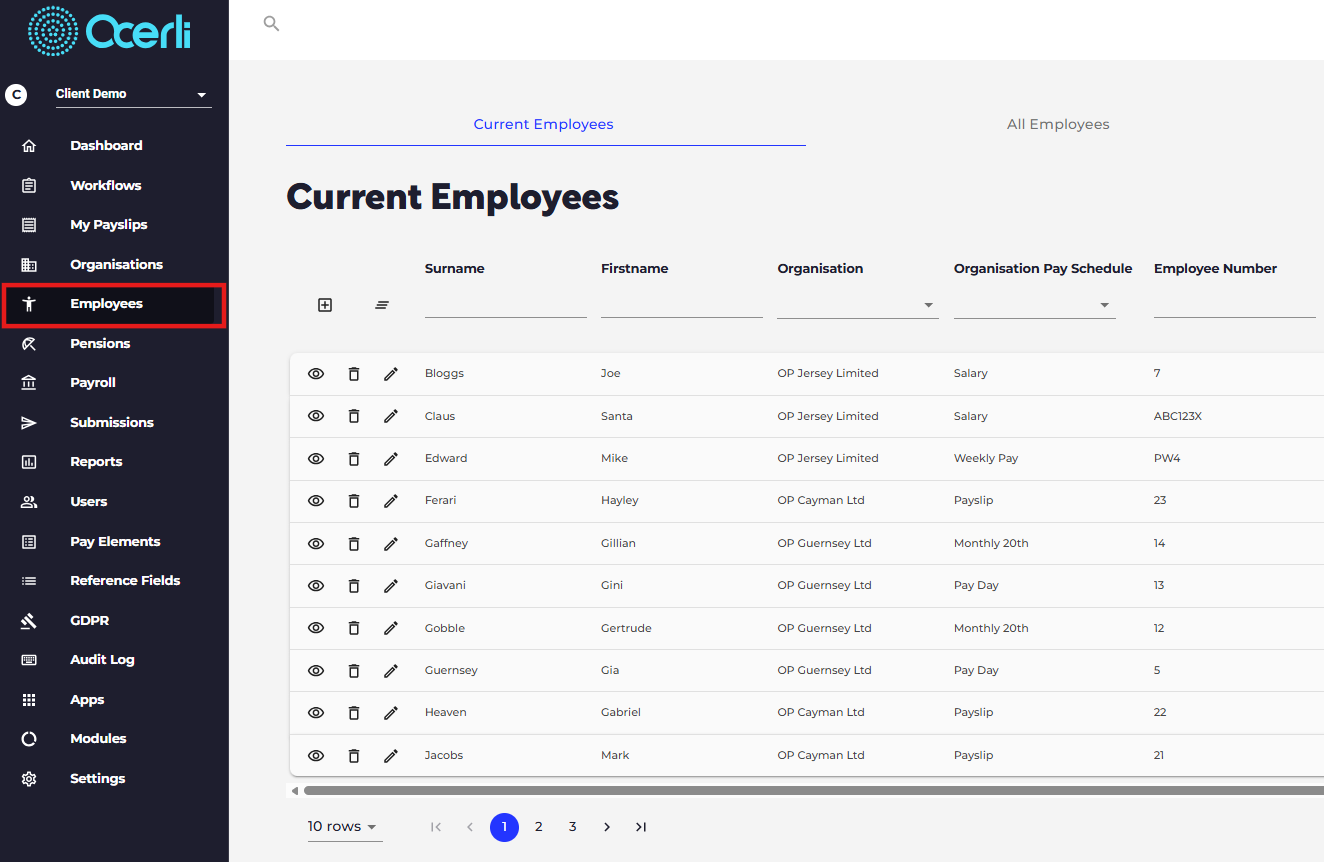Image resolution: width=1324 pixels, height=862 pixels.
Task: Click the Ocerli logo
Action: pyautogui.click(x=109, y=31)
